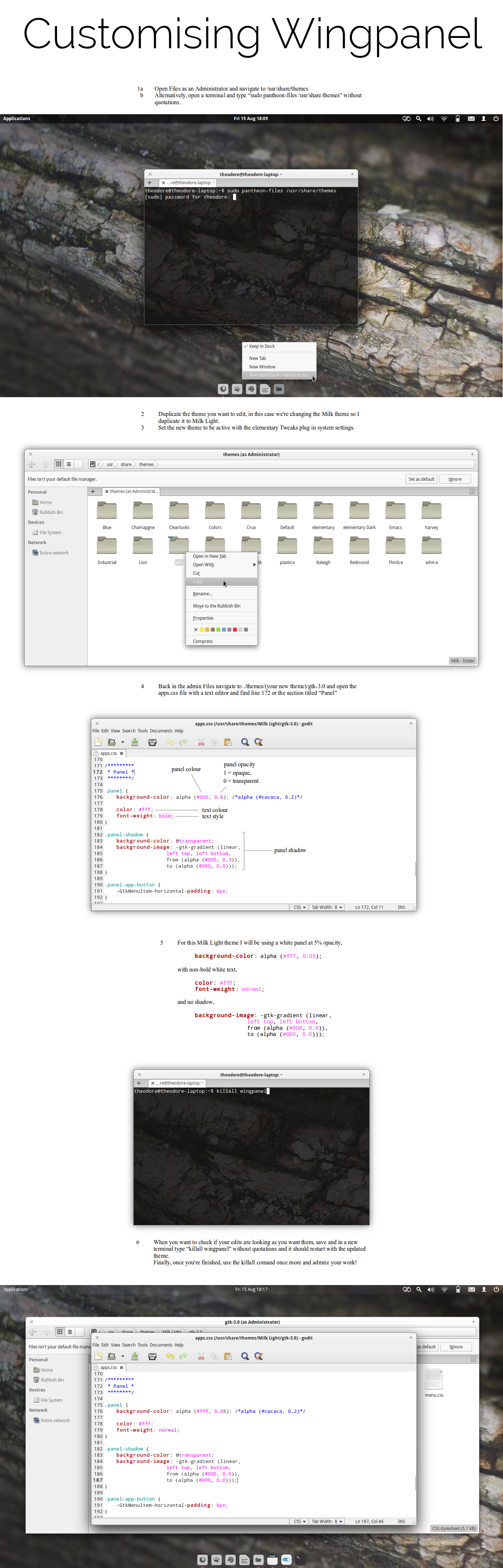Image resolution: width=503 pixels, height=1568 pixels.
Task: Click the power icon in 18:17 top panel
Action: click(497, 1289)
